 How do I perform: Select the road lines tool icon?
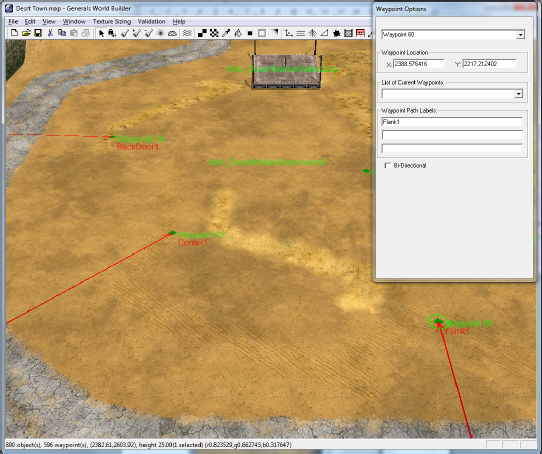(x=301, y=33)
